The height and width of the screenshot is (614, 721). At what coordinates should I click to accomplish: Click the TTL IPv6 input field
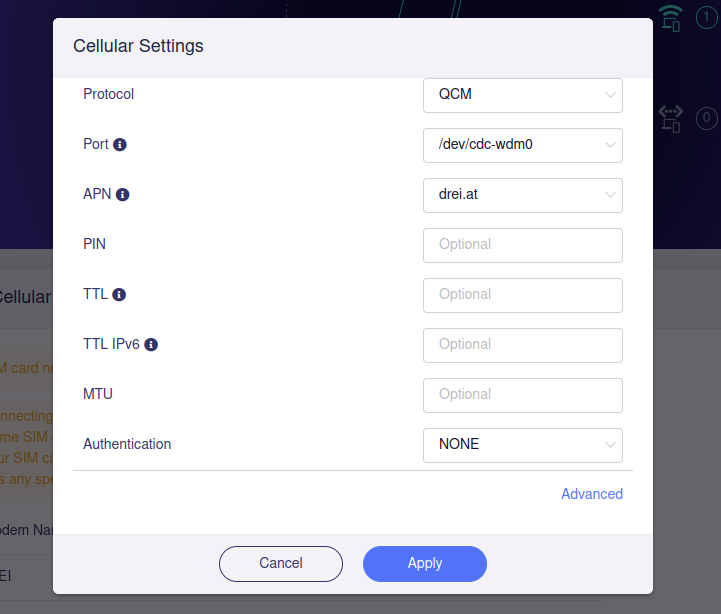click(x=523, y=345)
